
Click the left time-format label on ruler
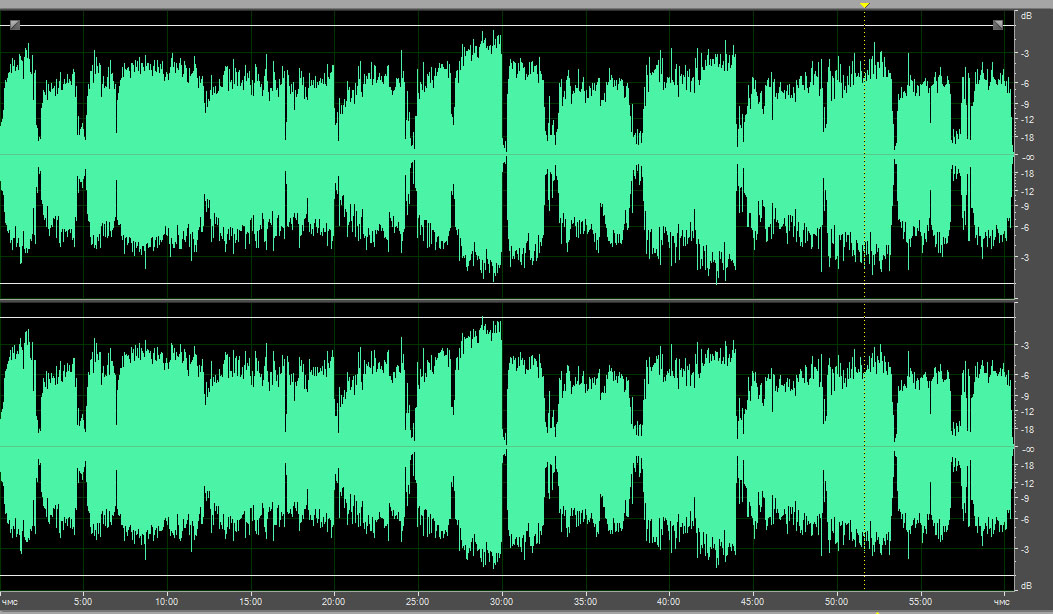(10, 602)
